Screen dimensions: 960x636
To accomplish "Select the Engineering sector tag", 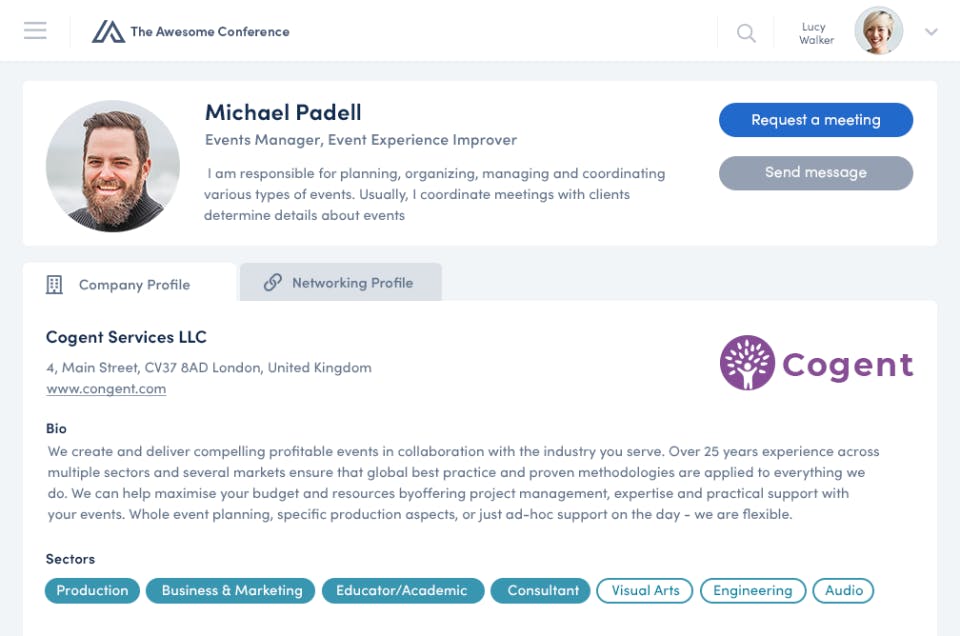I will click(x=752, y=591).
